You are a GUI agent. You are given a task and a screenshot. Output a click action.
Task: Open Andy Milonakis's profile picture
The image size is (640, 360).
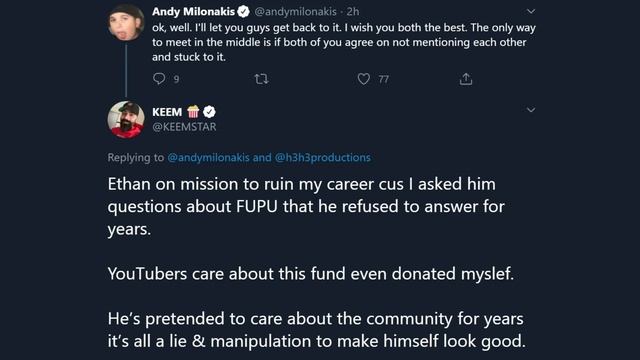tap(126, 22)
